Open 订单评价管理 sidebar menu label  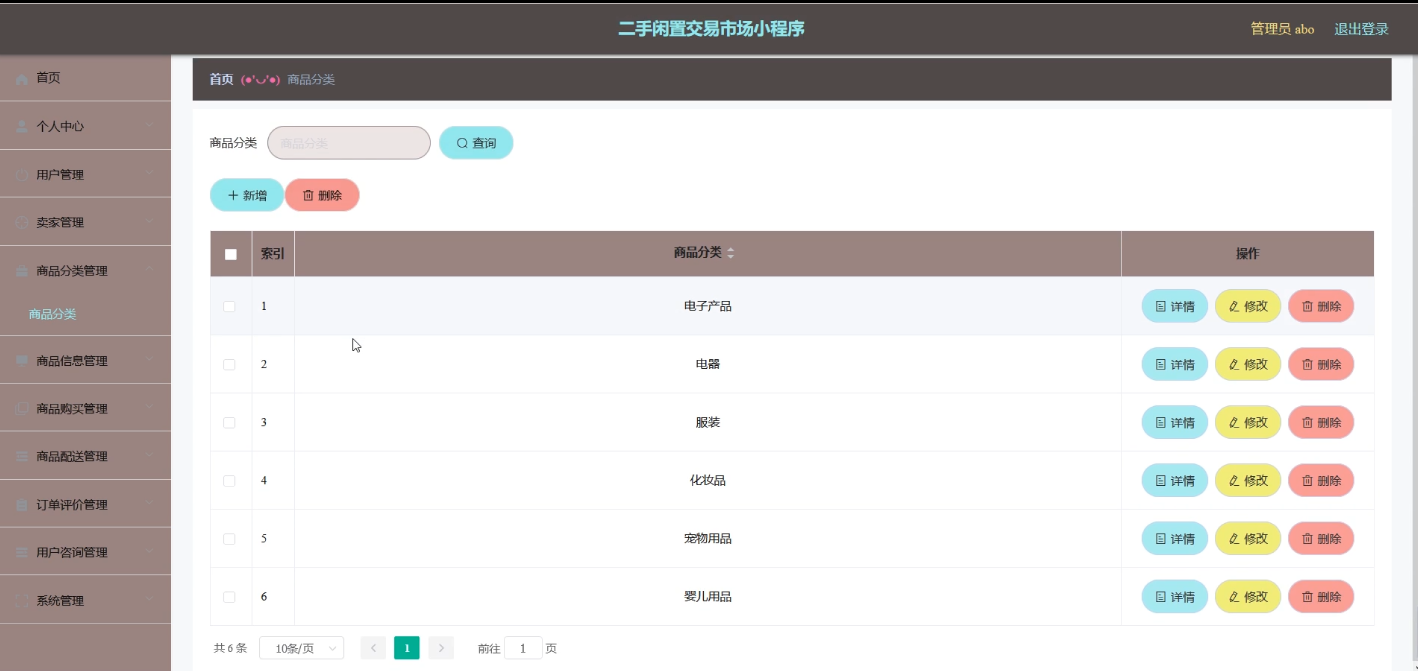(72, 504)
